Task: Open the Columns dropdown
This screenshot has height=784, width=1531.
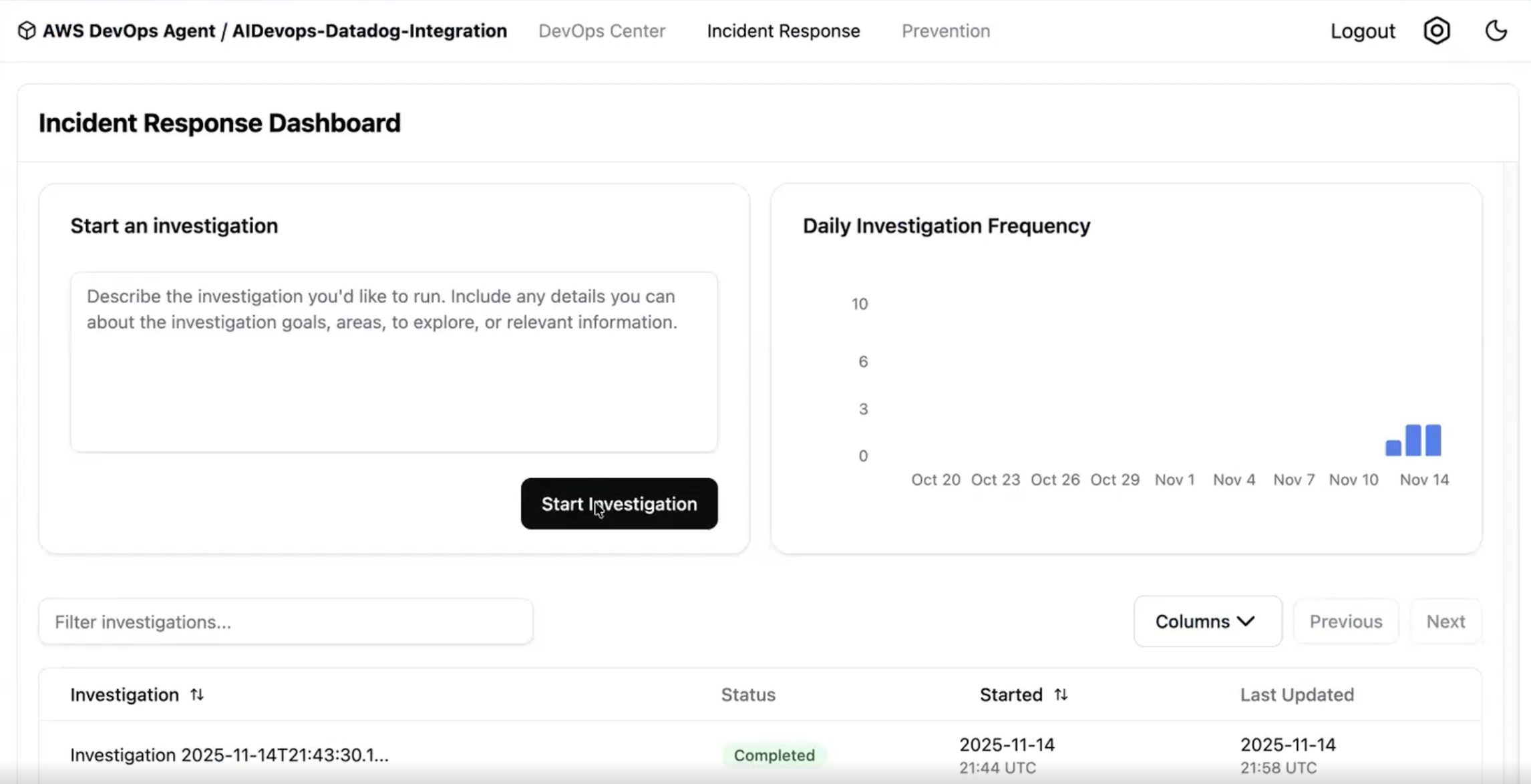Action: (1206, 621)
